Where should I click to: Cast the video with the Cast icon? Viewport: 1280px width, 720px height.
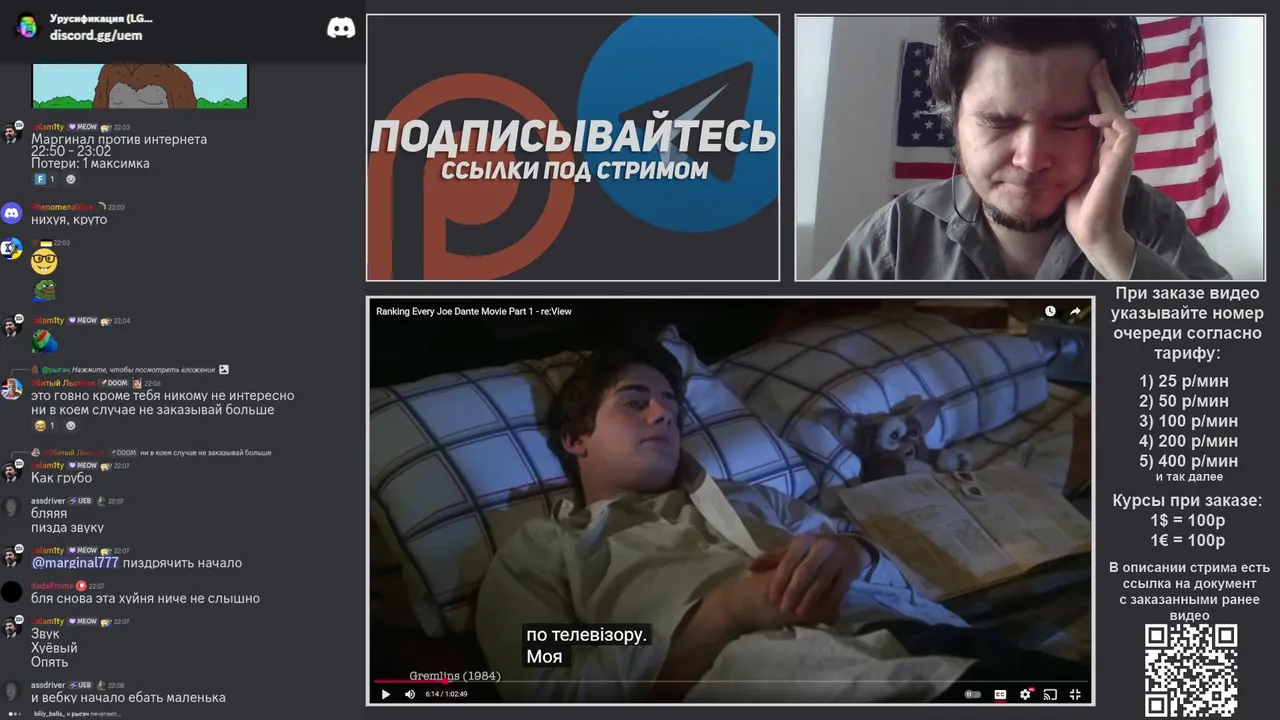click(1050, 694)
